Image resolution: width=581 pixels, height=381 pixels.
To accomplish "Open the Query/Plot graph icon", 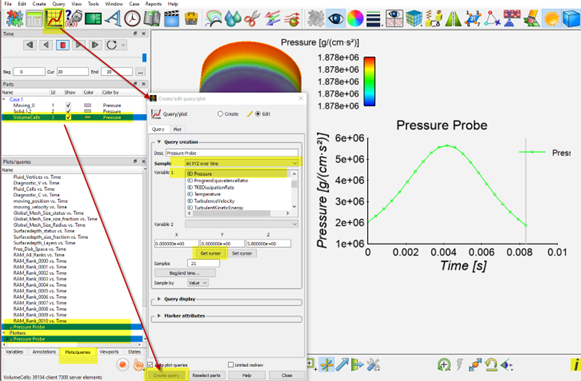I will click(x=54, y=18).
